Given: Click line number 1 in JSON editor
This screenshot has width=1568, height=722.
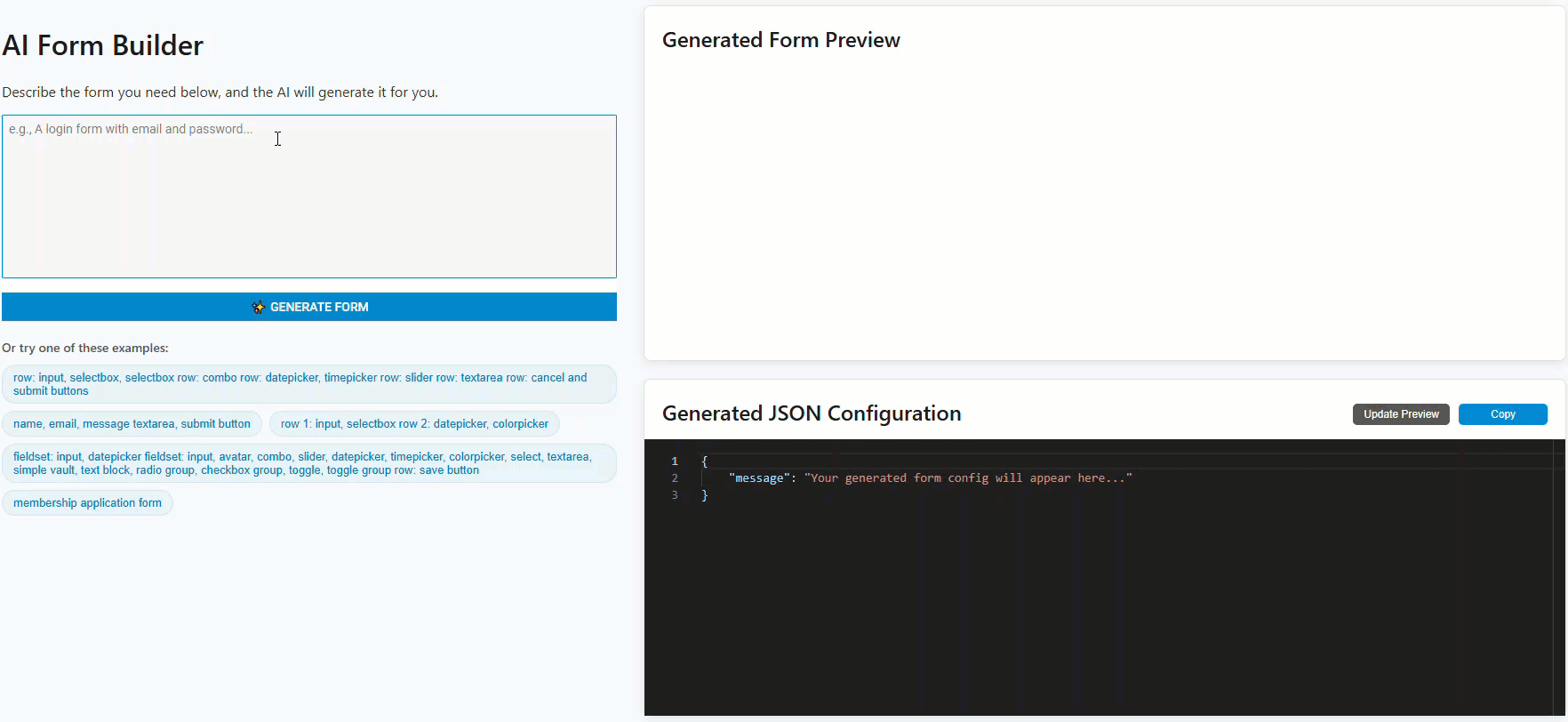Looking at the screenshot, I should tap(675, 461).
